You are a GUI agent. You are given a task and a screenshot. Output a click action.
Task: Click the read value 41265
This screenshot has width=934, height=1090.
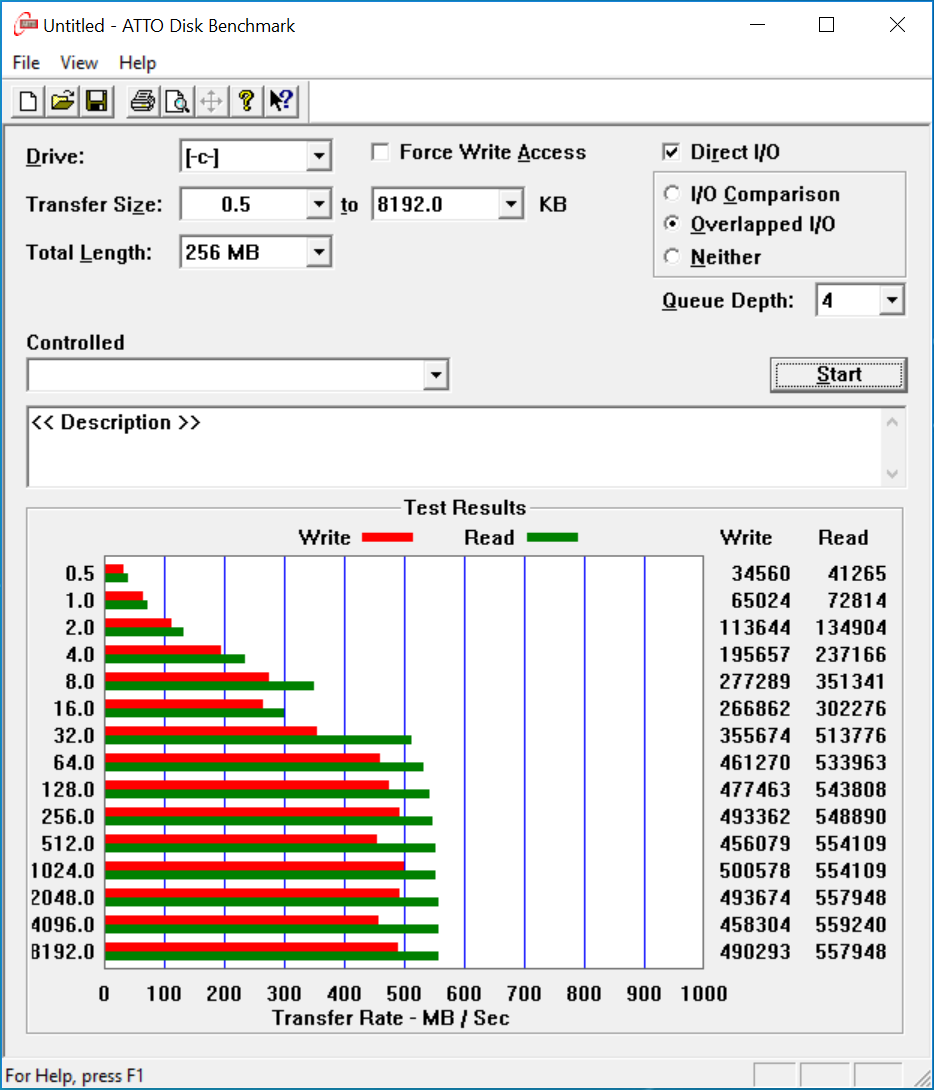857,574
